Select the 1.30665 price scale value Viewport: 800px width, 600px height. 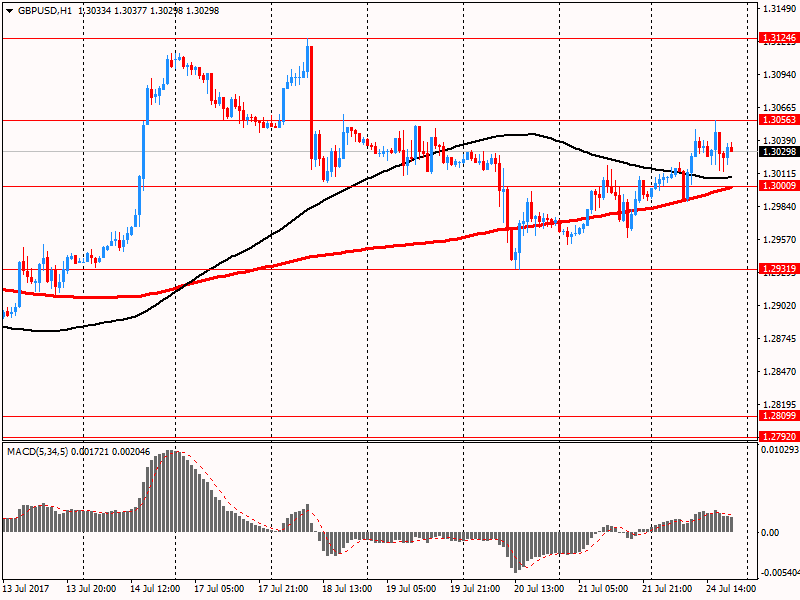pos(780,108)
